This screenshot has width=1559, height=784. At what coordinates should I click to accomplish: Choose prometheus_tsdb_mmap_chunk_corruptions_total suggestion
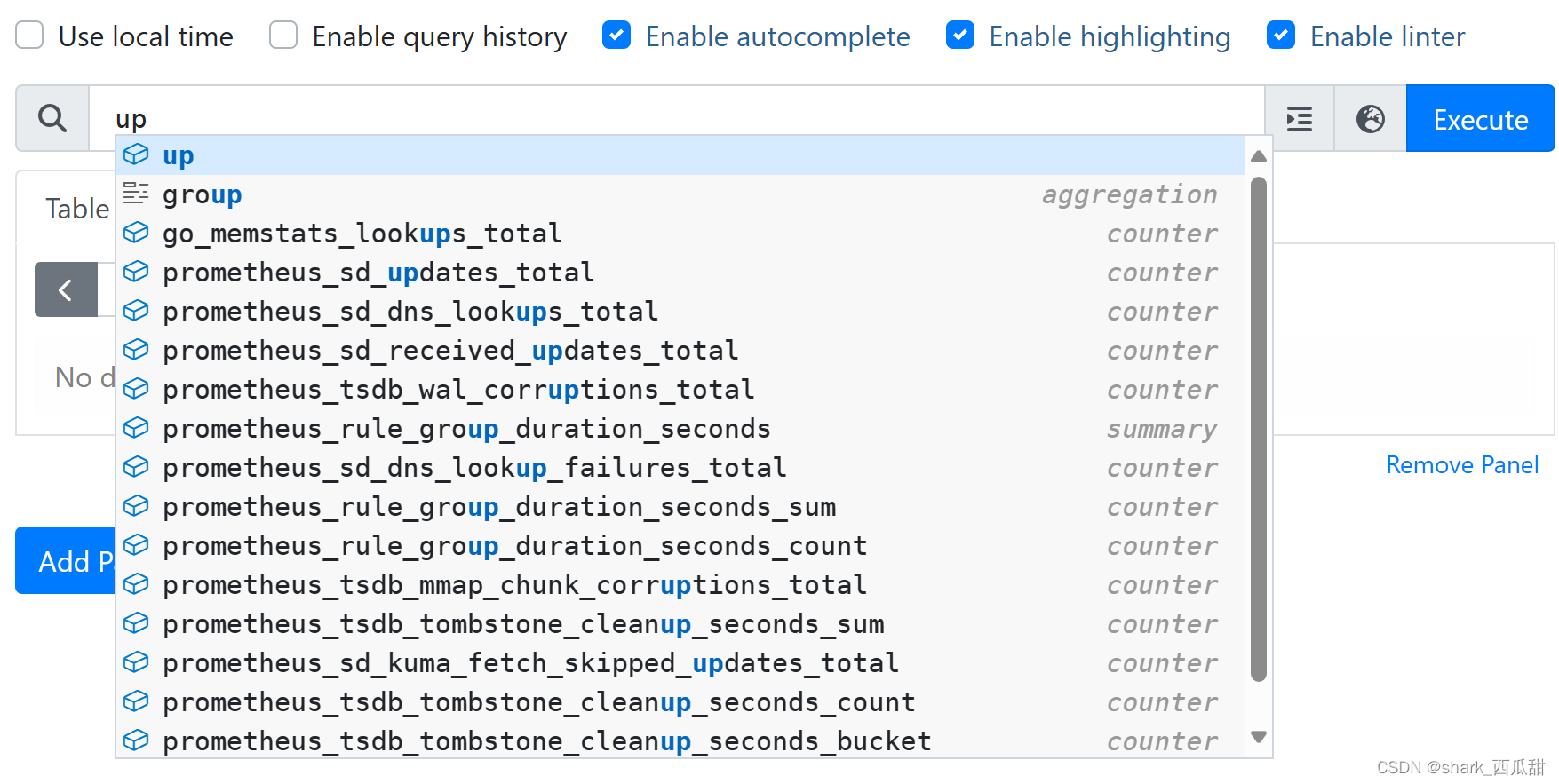pos(680,585)
